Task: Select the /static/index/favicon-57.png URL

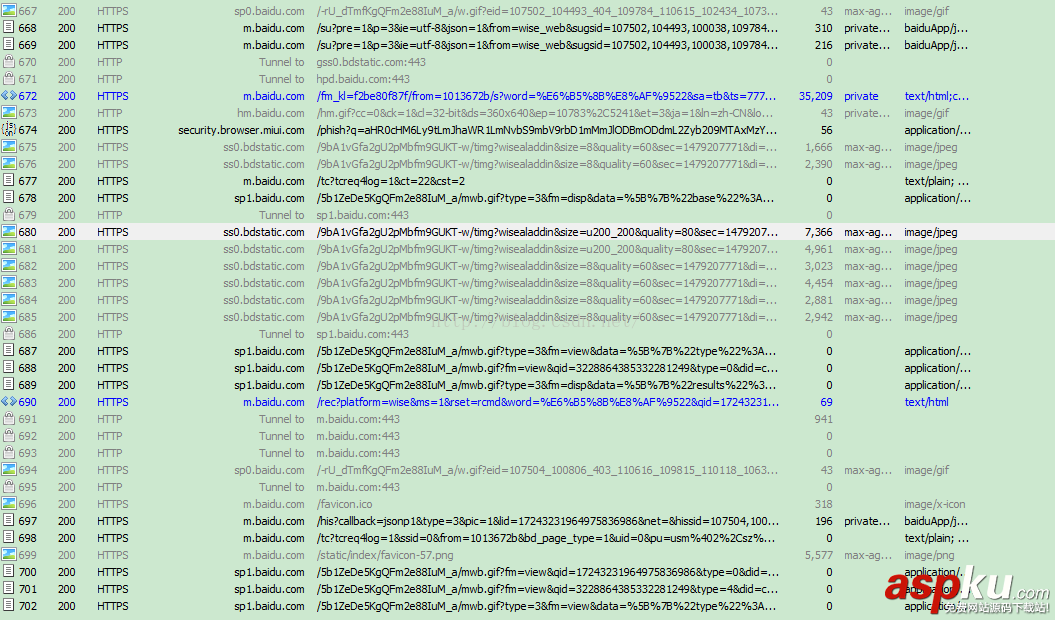Action: coord(384,555)
